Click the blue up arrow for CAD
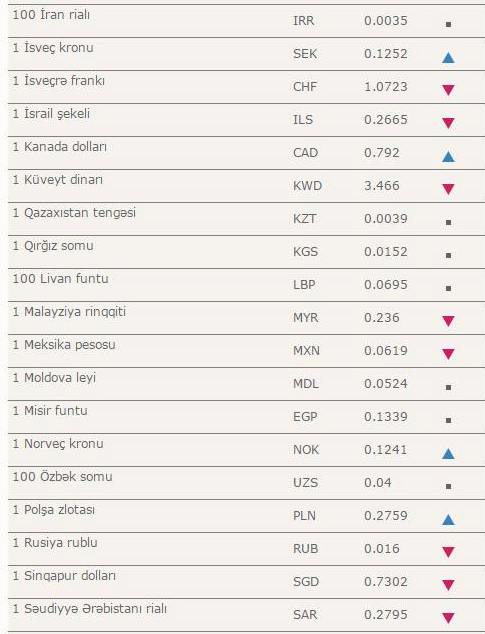Screen dimensions: 485x634 tap(448, 156)
